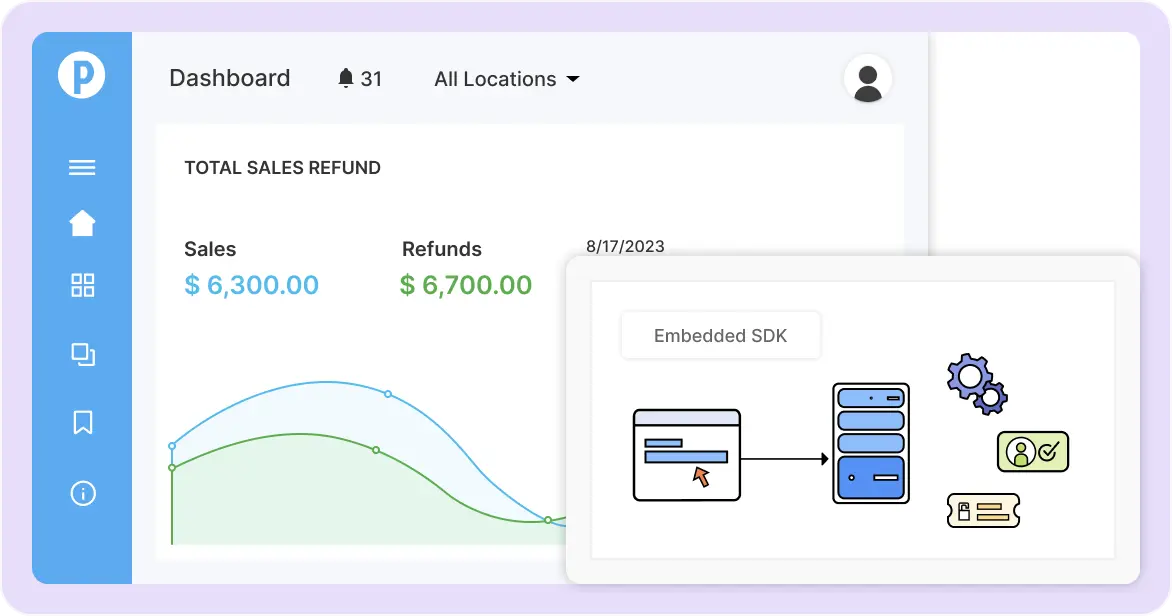Expand the All Locations dropdown
The height and width of the screenshot is (616, 1172).
click(494, 79)
